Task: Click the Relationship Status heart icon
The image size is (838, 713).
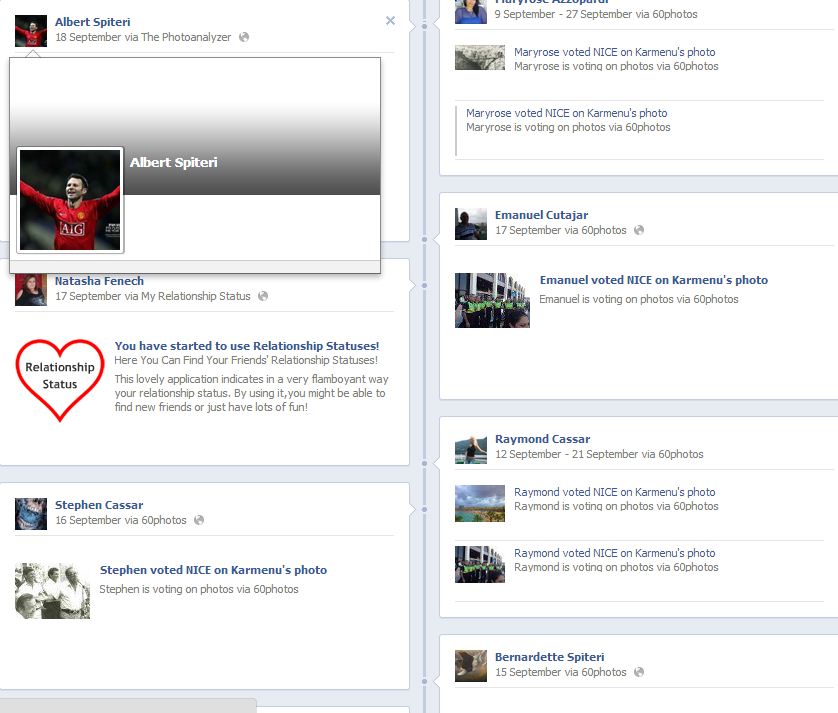Action: coord(60,377)
